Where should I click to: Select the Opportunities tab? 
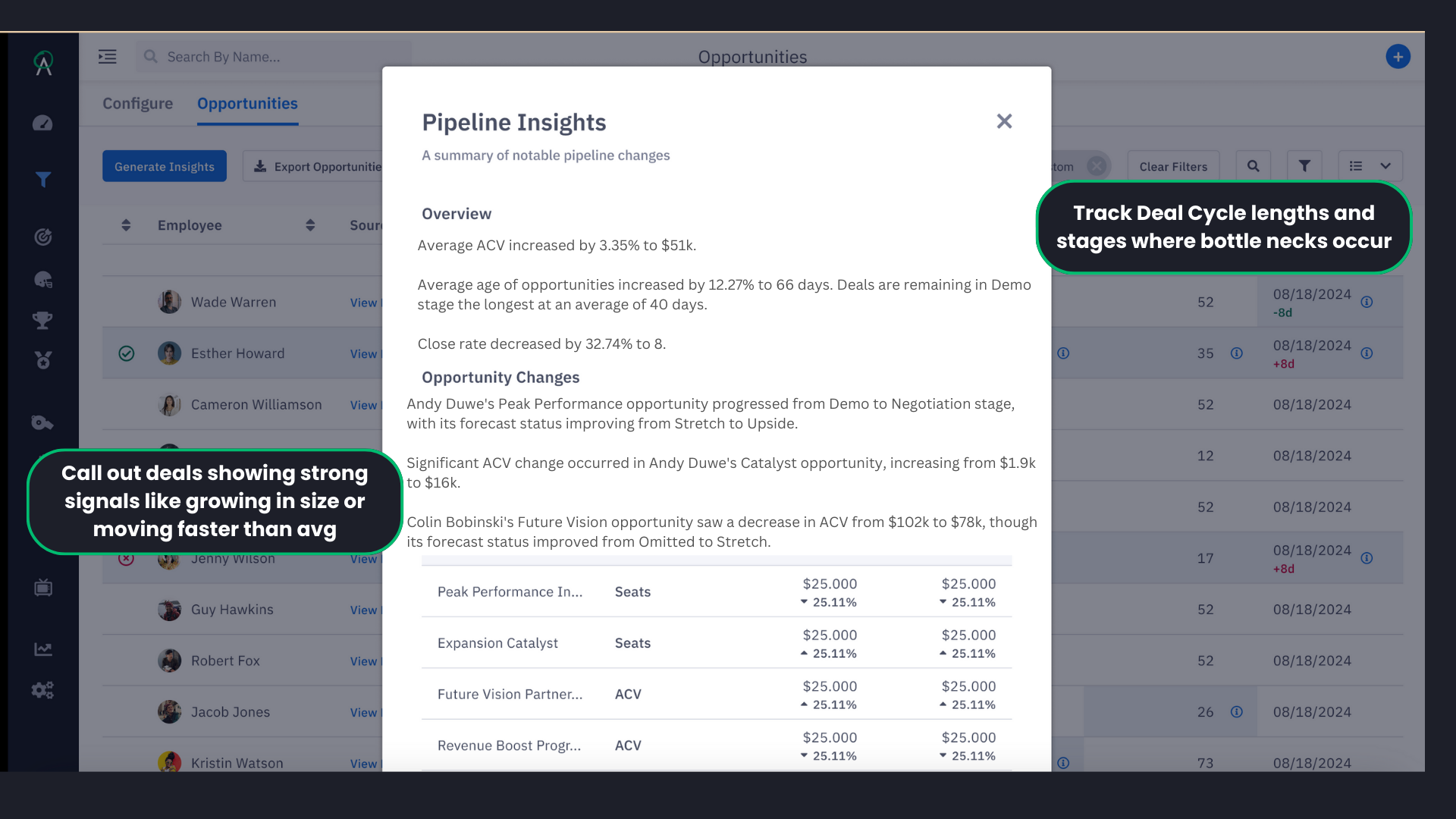tap(247, 104)
